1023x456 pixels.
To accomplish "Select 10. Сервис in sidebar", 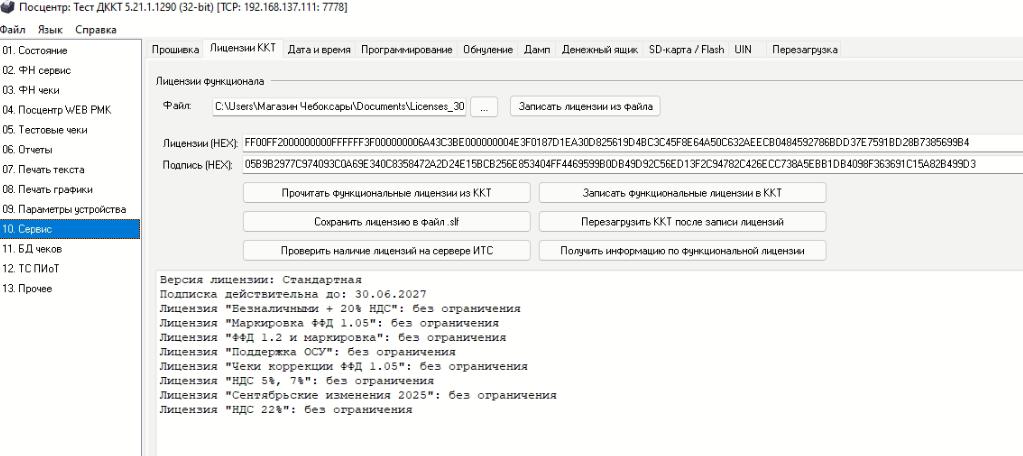I will [70, 229].
